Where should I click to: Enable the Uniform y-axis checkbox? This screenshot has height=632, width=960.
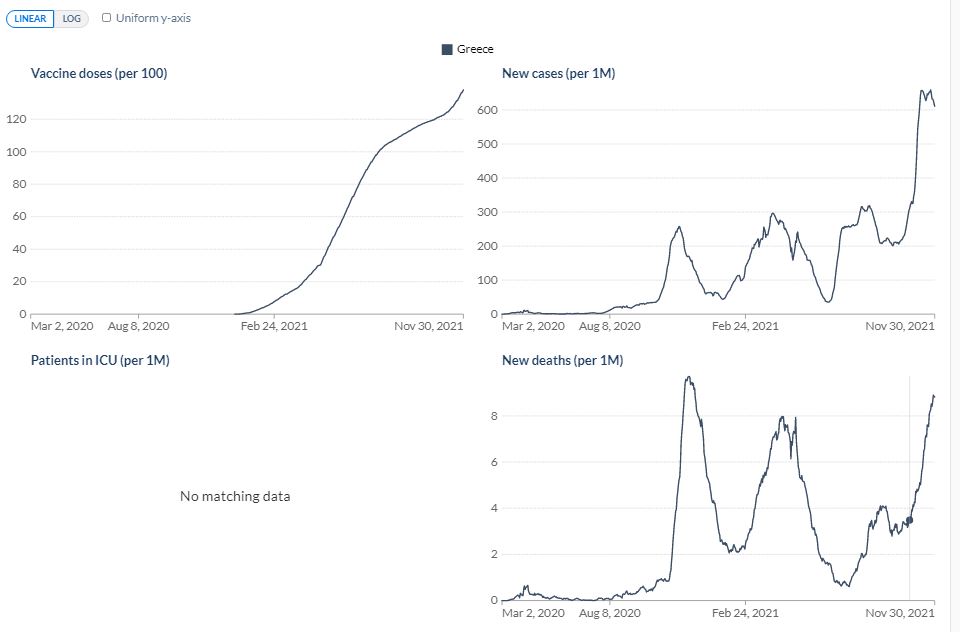(107, 18)
